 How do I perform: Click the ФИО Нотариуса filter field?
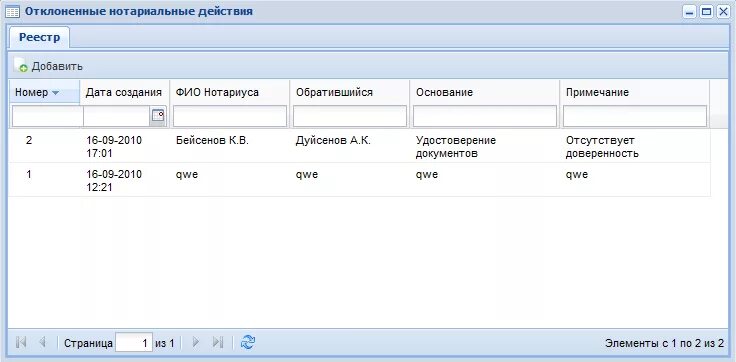pos(230,116)
